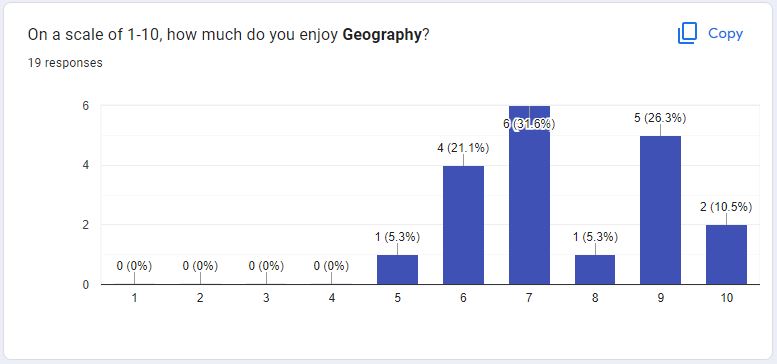Click x-axis label 1

tap(134, 298)
